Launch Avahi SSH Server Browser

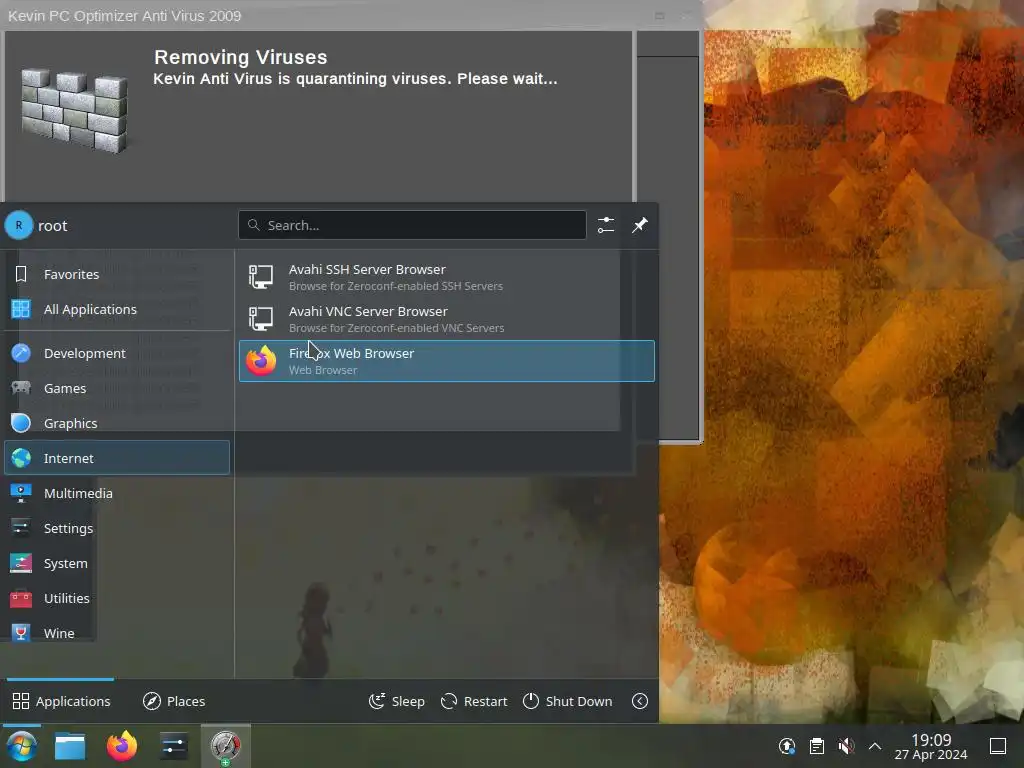(x=447, y=277)
